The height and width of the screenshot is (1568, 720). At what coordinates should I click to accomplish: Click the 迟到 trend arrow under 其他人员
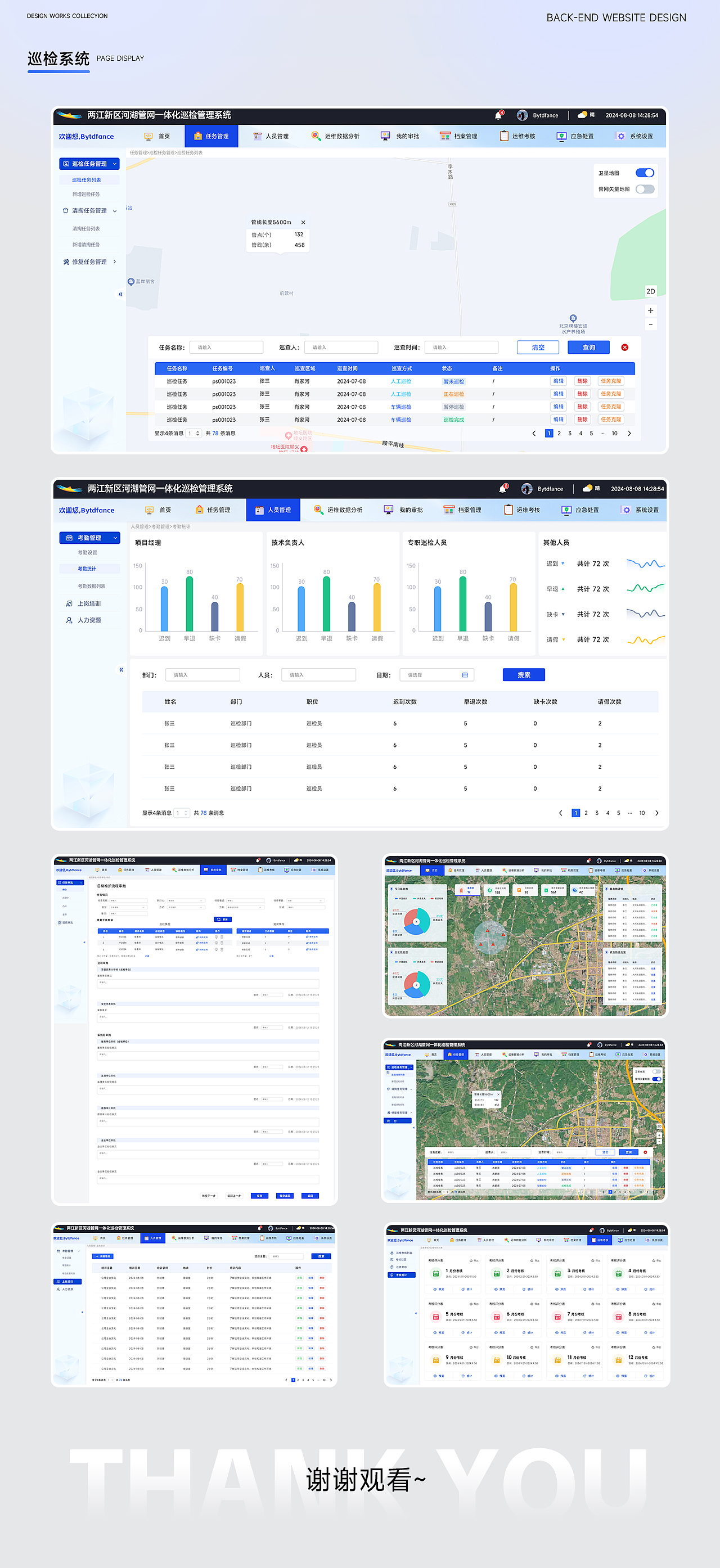(x=562, y=564)
